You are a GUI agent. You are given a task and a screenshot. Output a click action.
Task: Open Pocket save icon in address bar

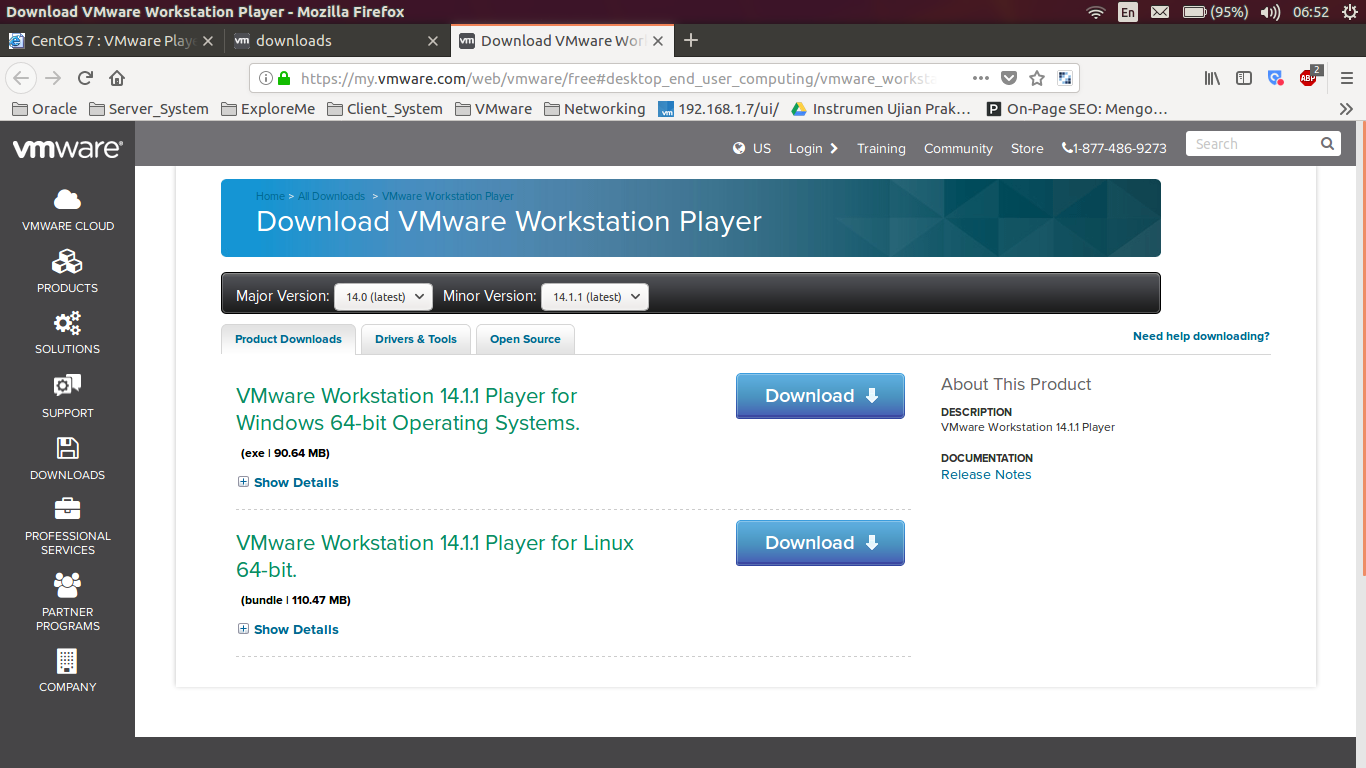click(1009, 78)
